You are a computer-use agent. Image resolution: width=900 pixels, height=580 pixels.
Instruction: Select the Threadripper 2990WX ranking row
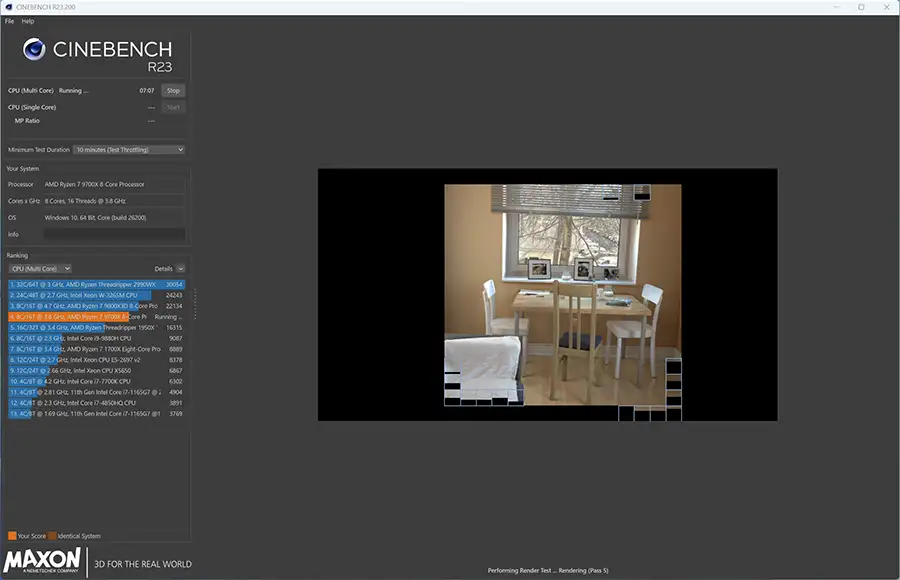pos(96,284)
